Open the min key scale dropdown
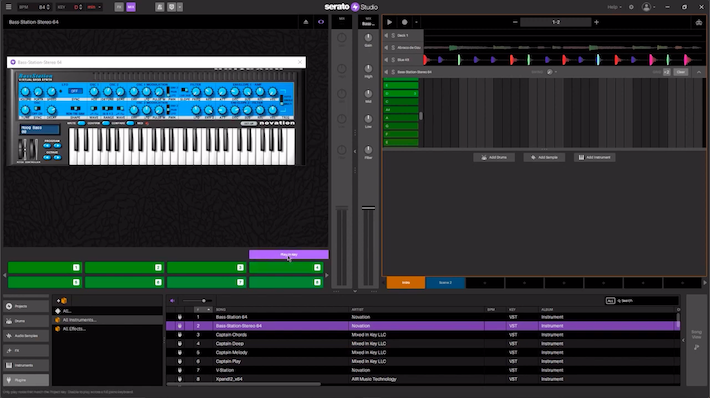This screenshot has height=398, width=710. click(x=94, y=7)
